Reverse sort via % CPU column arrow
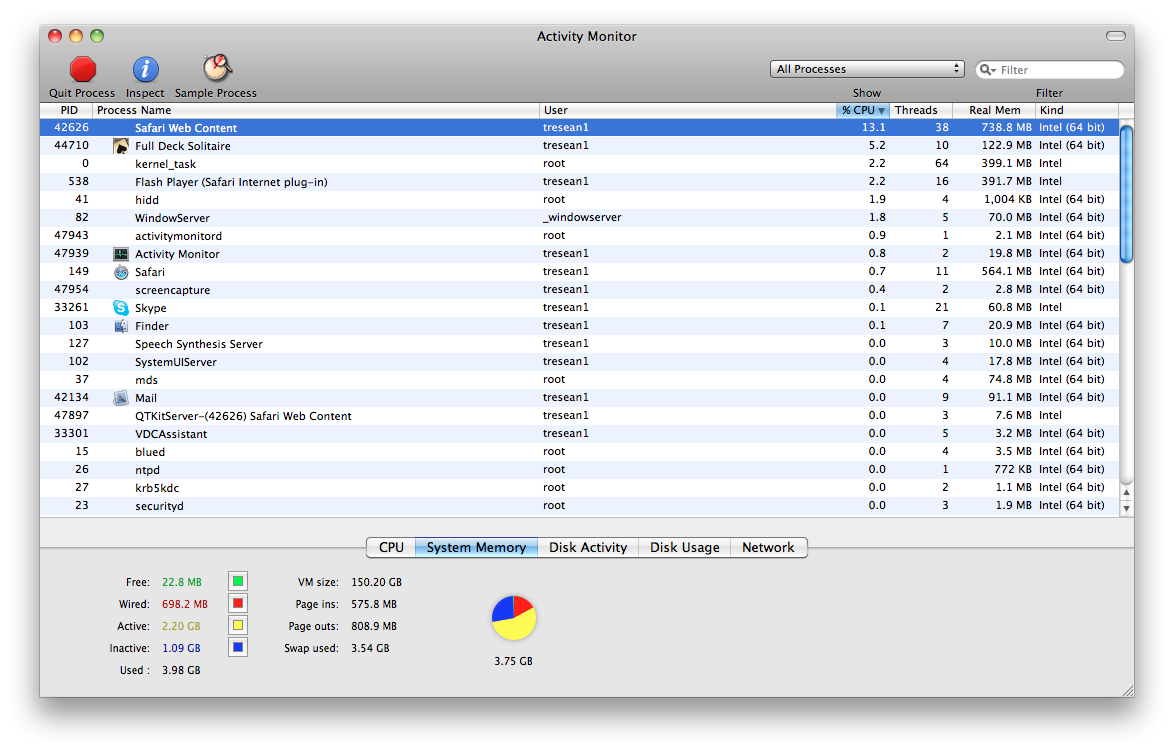Screen dimensions: 1174x752 [881, 111]
